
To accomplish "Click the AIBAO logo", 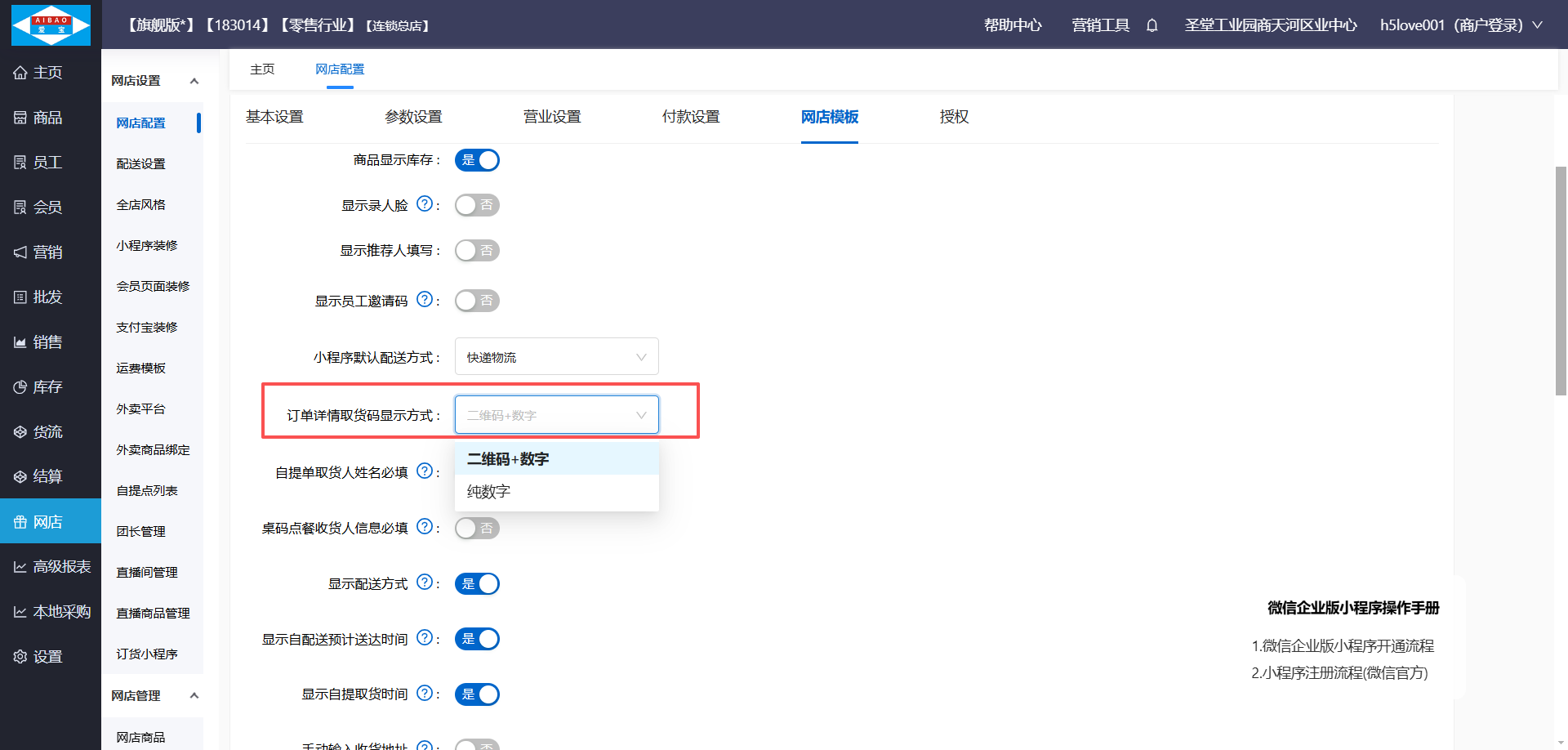I will pos(51,25).
